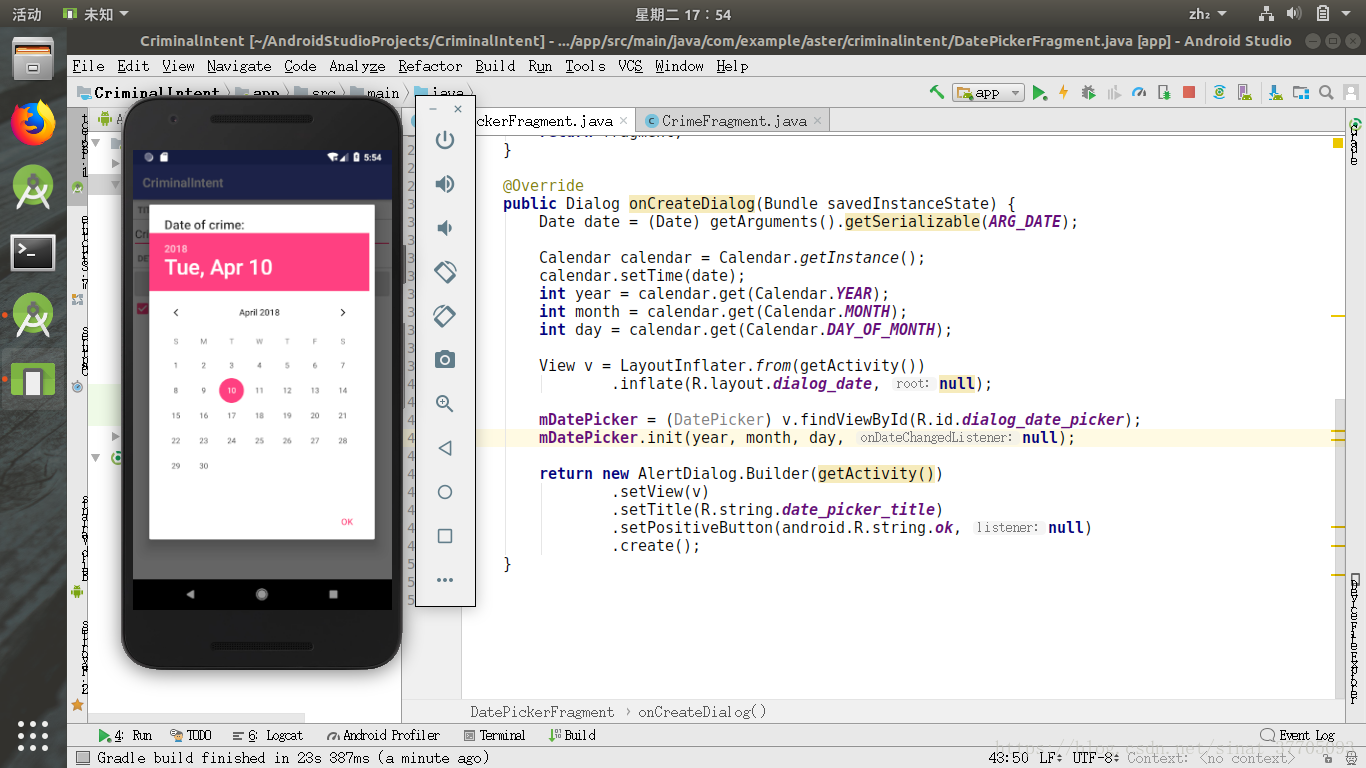Image resolution: width=1366 pixels, height=768 pixels.
Task: Stop the running app with red square
Action: tap(1189, 92)
